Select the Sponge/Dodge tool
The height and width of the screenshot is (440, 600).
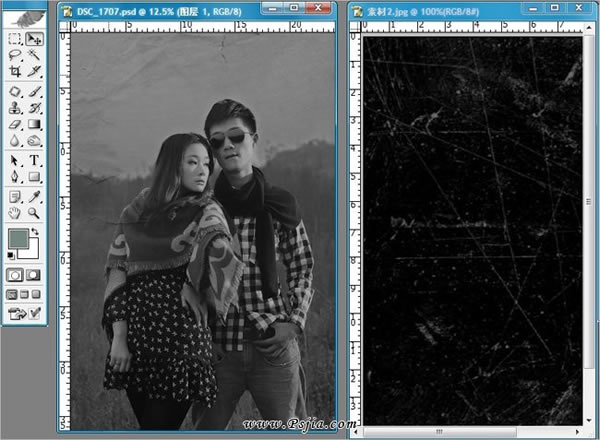pyautogui.click(x=34, y=141)
